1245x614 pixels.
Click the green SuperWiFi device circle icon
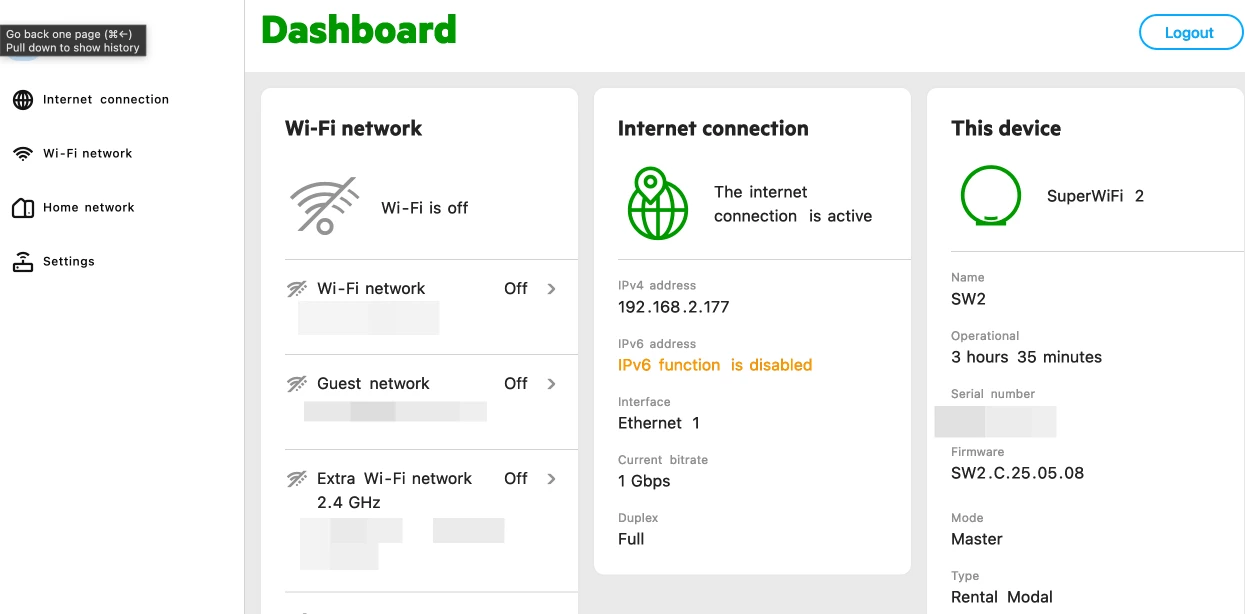click(990, 196)
